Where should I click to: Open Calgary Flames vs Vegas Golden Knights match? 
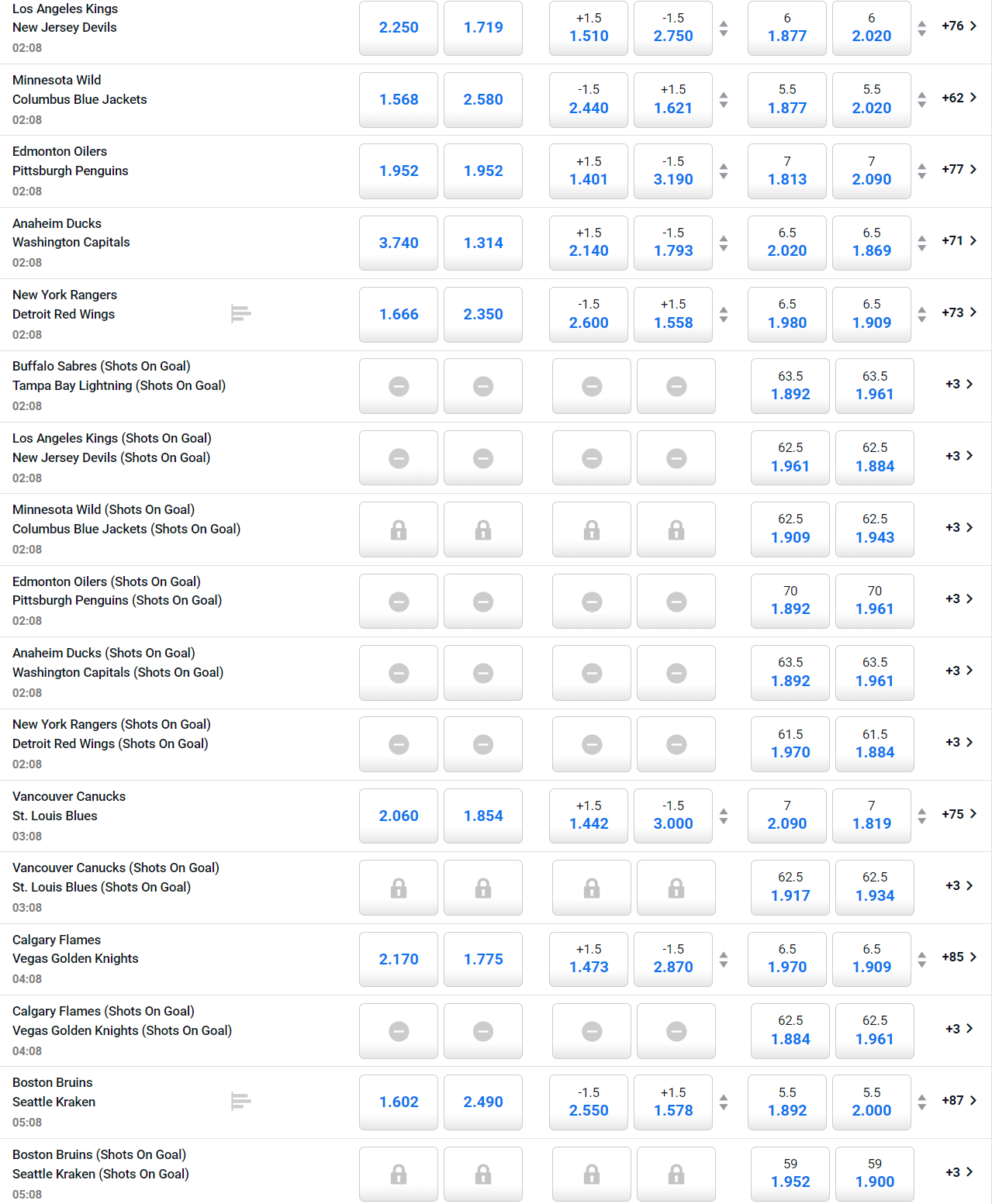75,950
